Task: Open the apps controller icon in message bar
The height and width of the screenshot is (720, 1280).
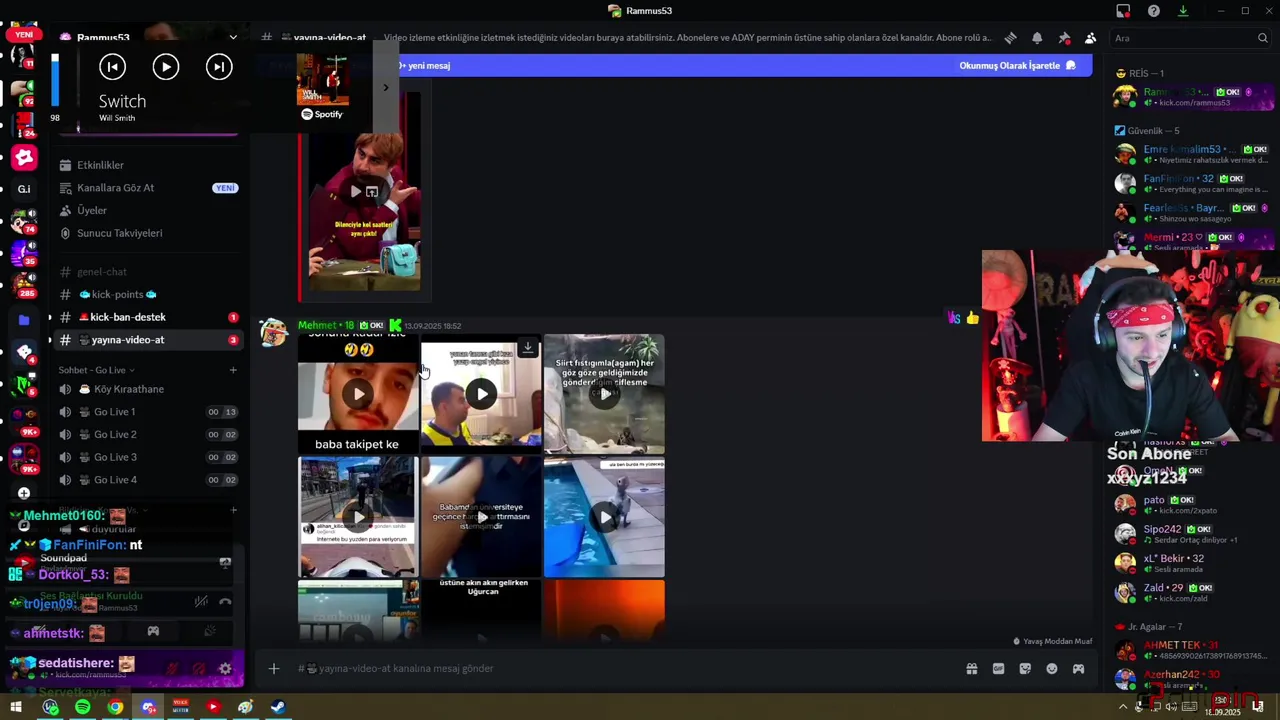Action: pos(1078,669)
